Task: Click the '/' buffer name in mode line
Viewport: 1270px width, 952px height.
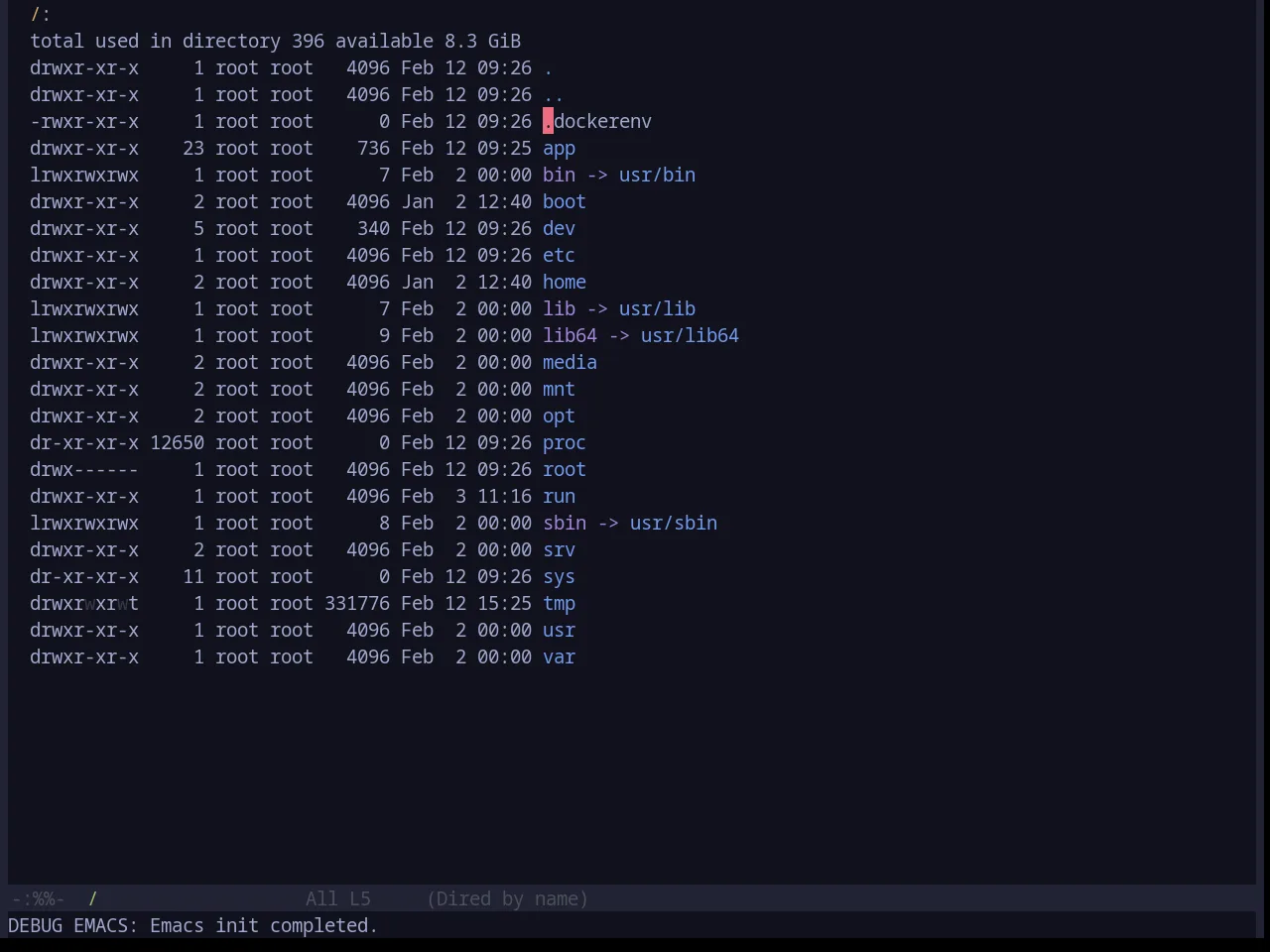Action: click(x=92, y=899)
